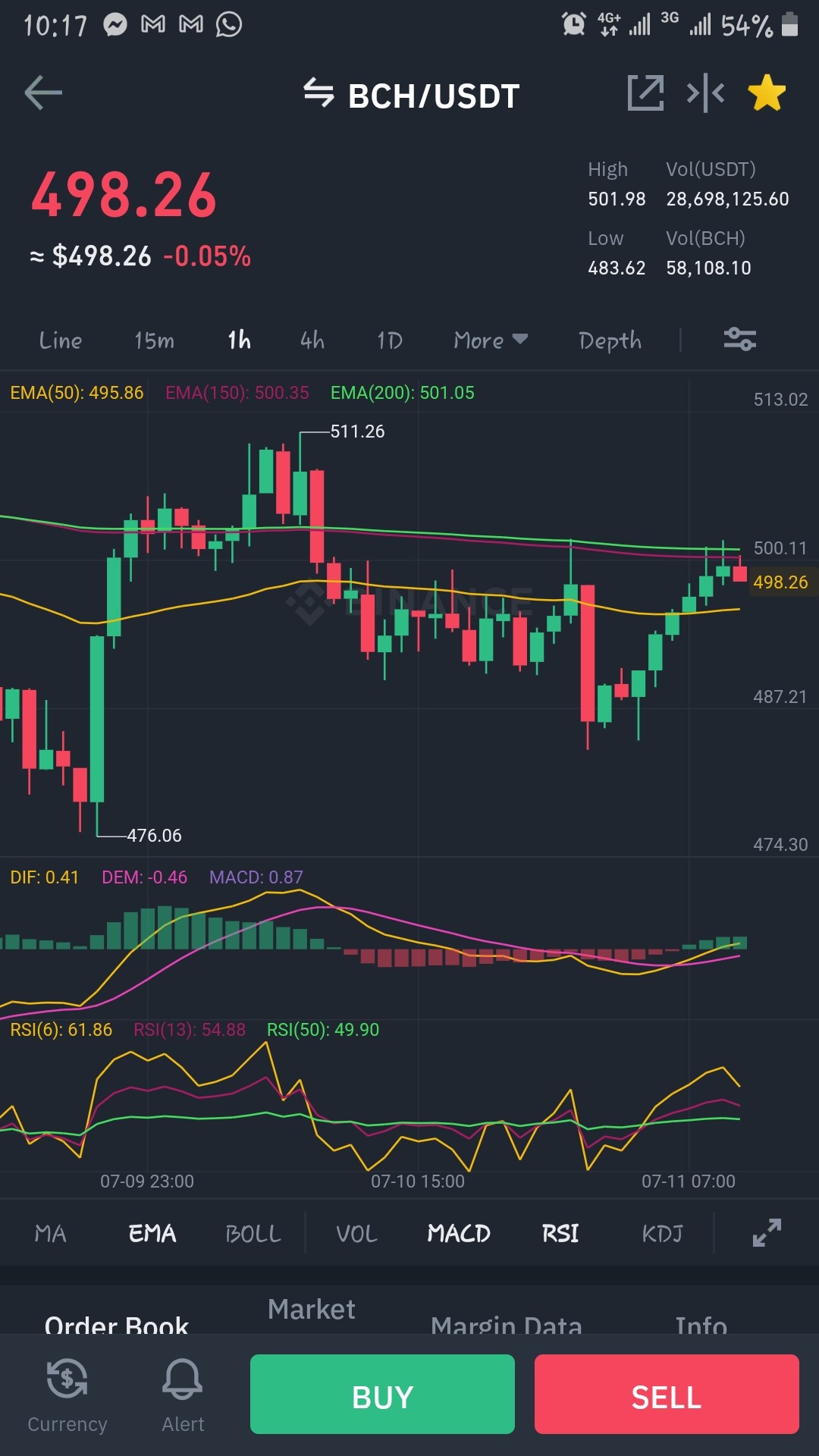This screenshot has height=1456, width=819.
Task: Open the Margin Data tab
Action: point(507,1325)
